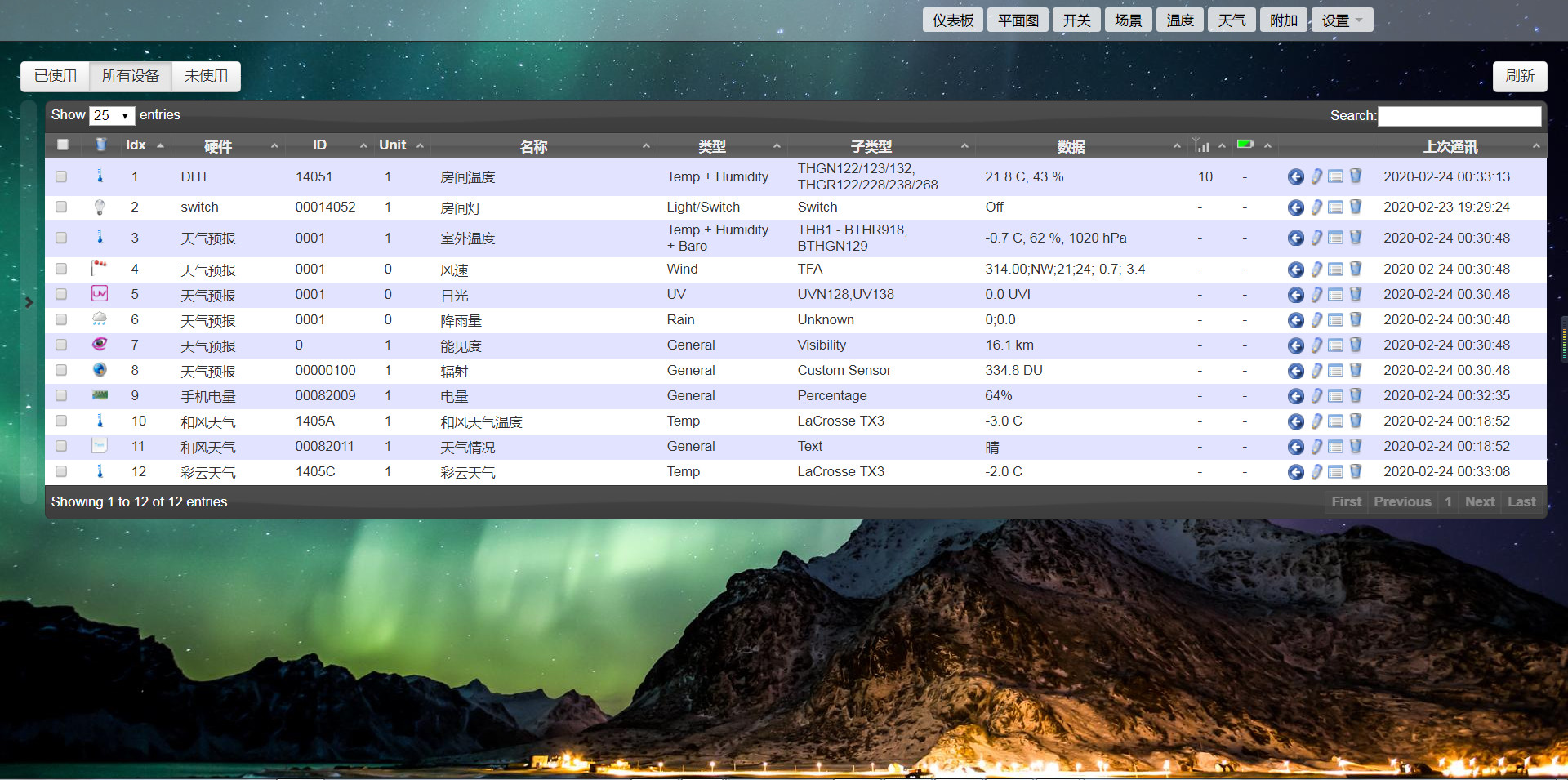Open the log icon for 房间温度 device
Image resolution: width=1568 pixels, height=780 pixels.
point(1336,176)
